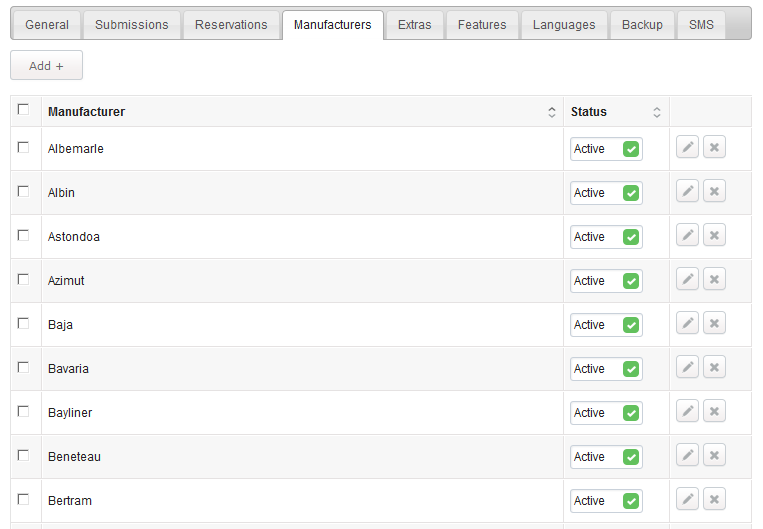Switch to the Languages tab

coord(564,25)
